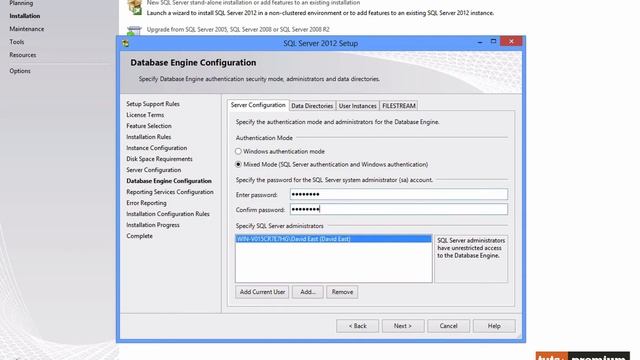
Task: Click the Installation Progress step
Action: [153, 225]
